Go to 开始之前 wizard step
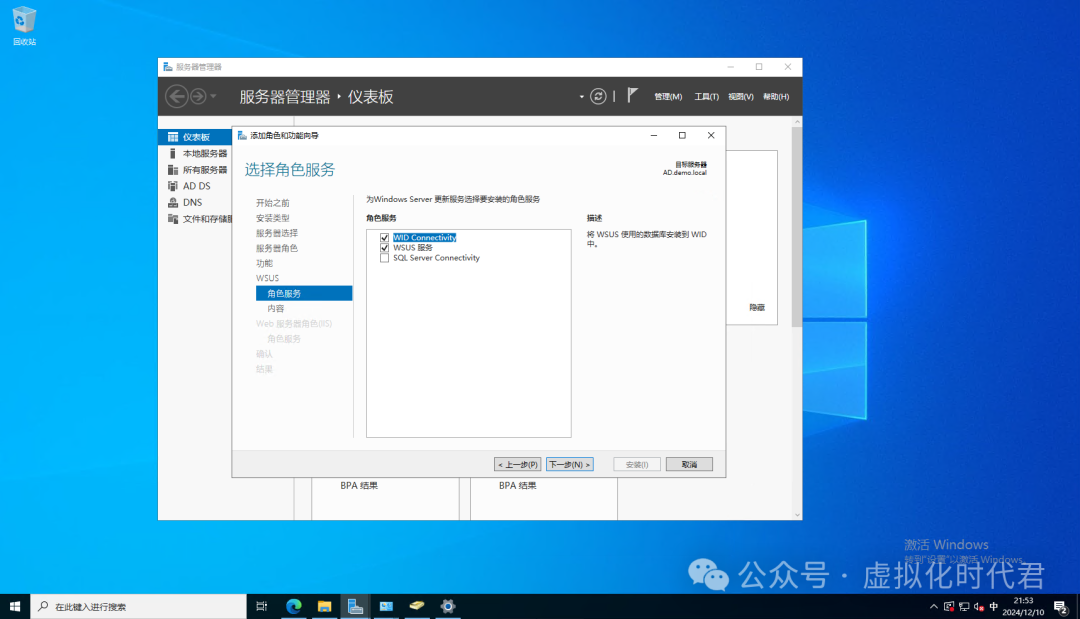This screenshot has width=1080, height=619. click(273, 203)
